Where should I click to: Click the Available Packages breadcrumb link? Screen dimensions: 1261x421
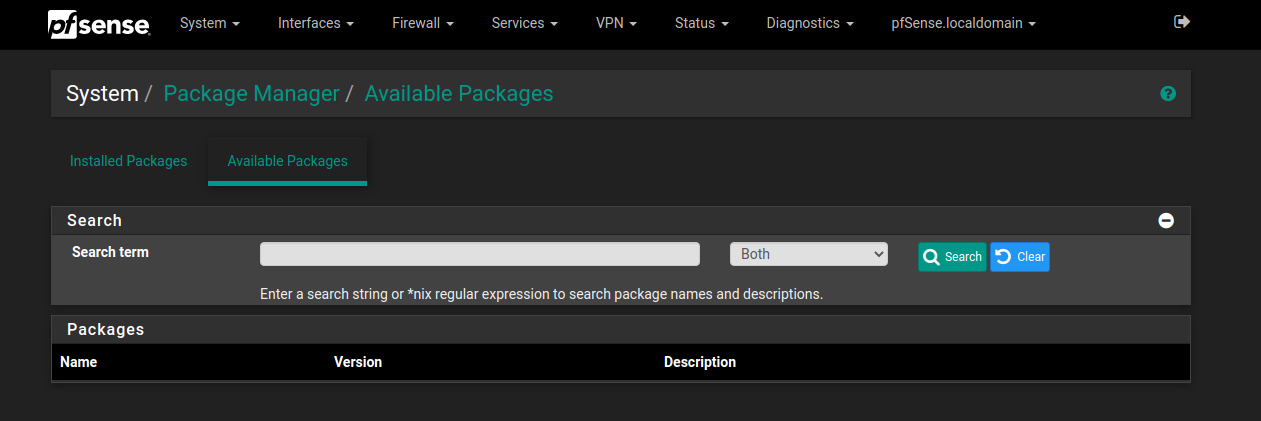point(459,94)
